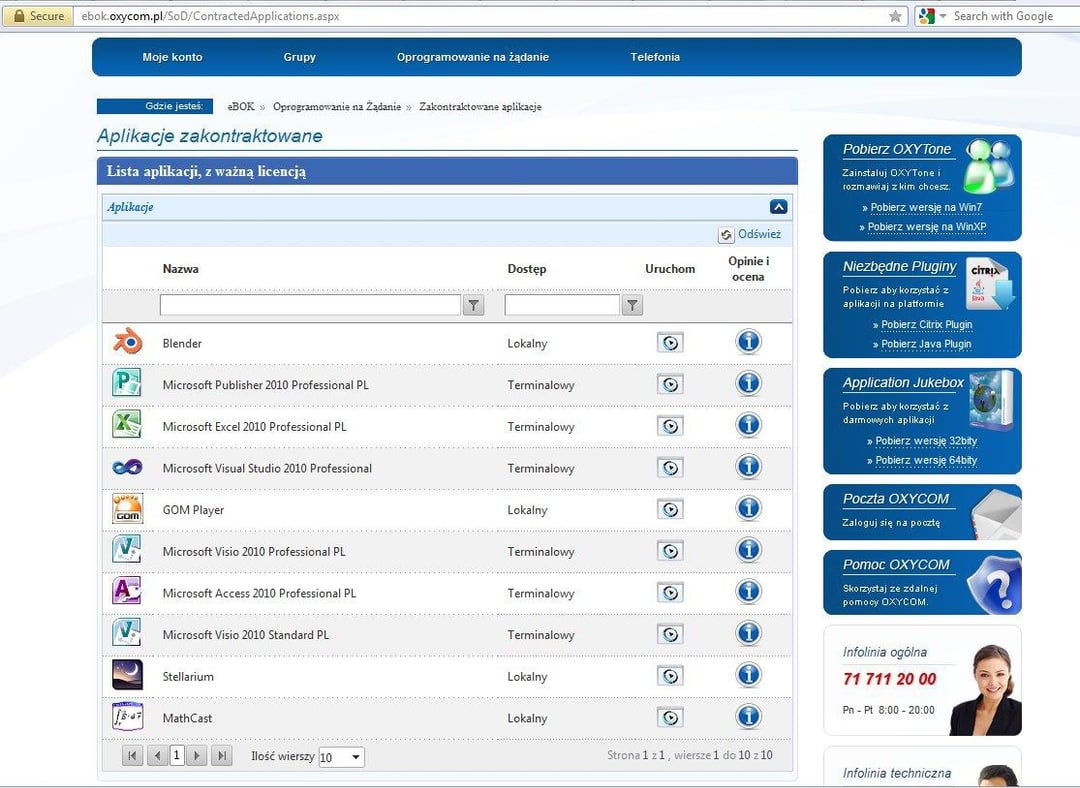Launch Microsoft Visual Studio 2010 Professional
Viewport: 1080px width, 788px height.
(x=670, y=468)
